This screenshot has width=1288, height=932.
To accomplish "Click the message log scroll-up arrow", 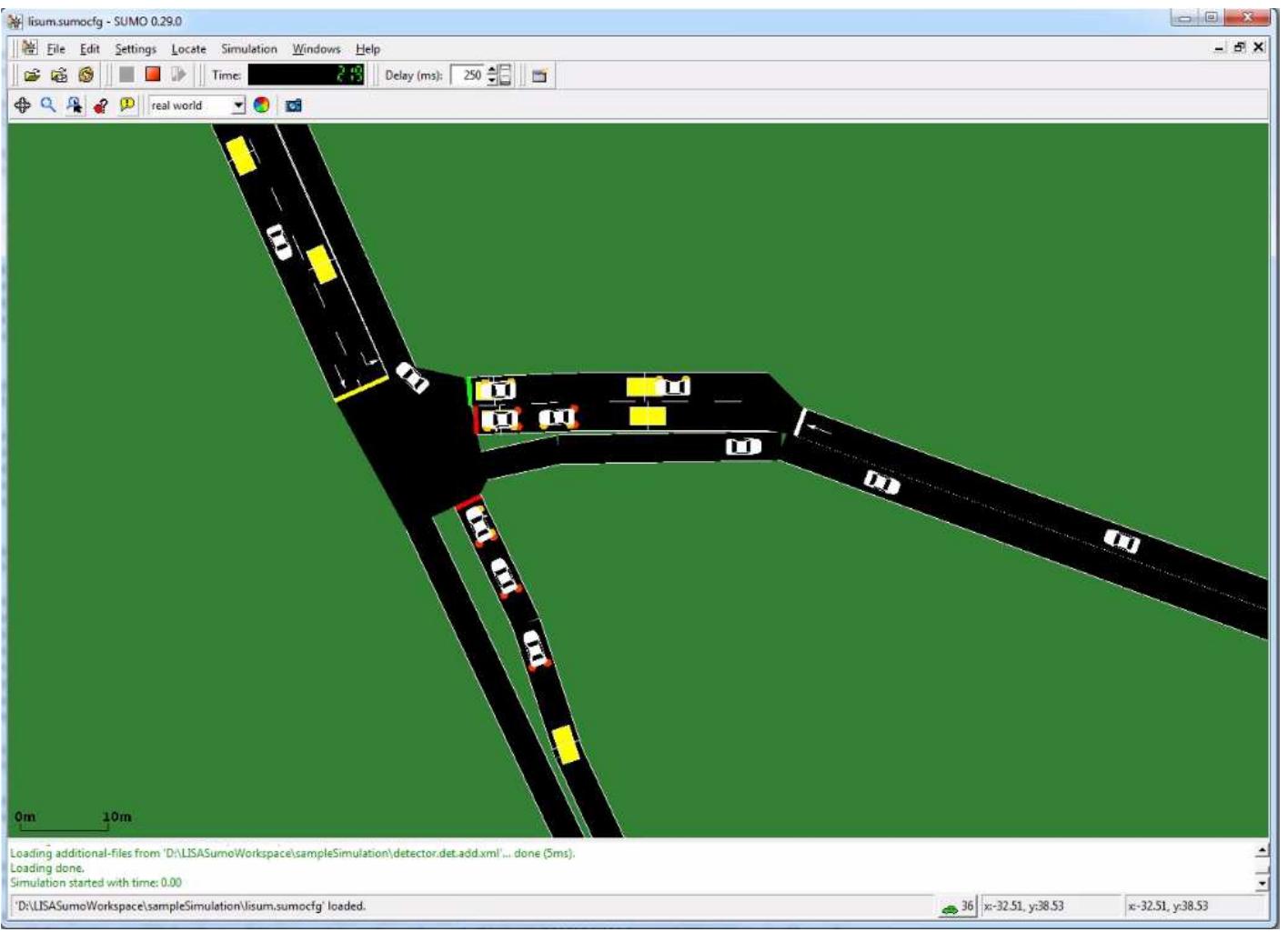I will (x=1262, y=852).
